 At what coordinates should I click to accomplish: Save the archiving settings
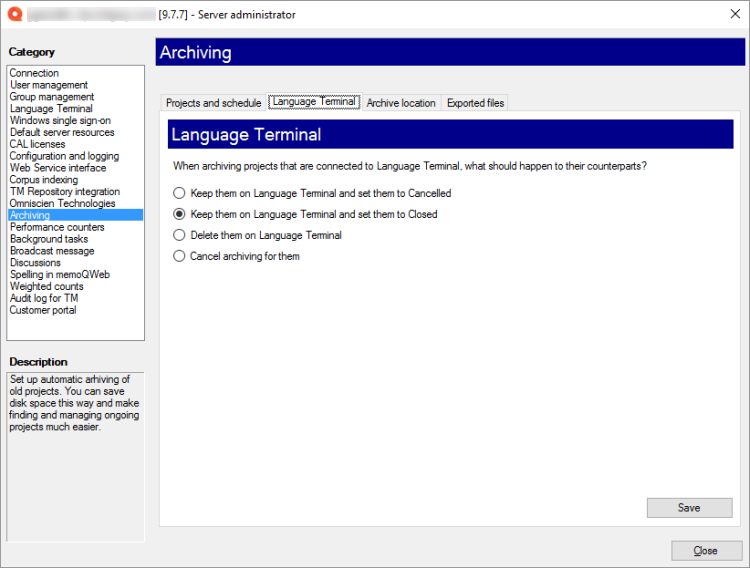(689, 508)
